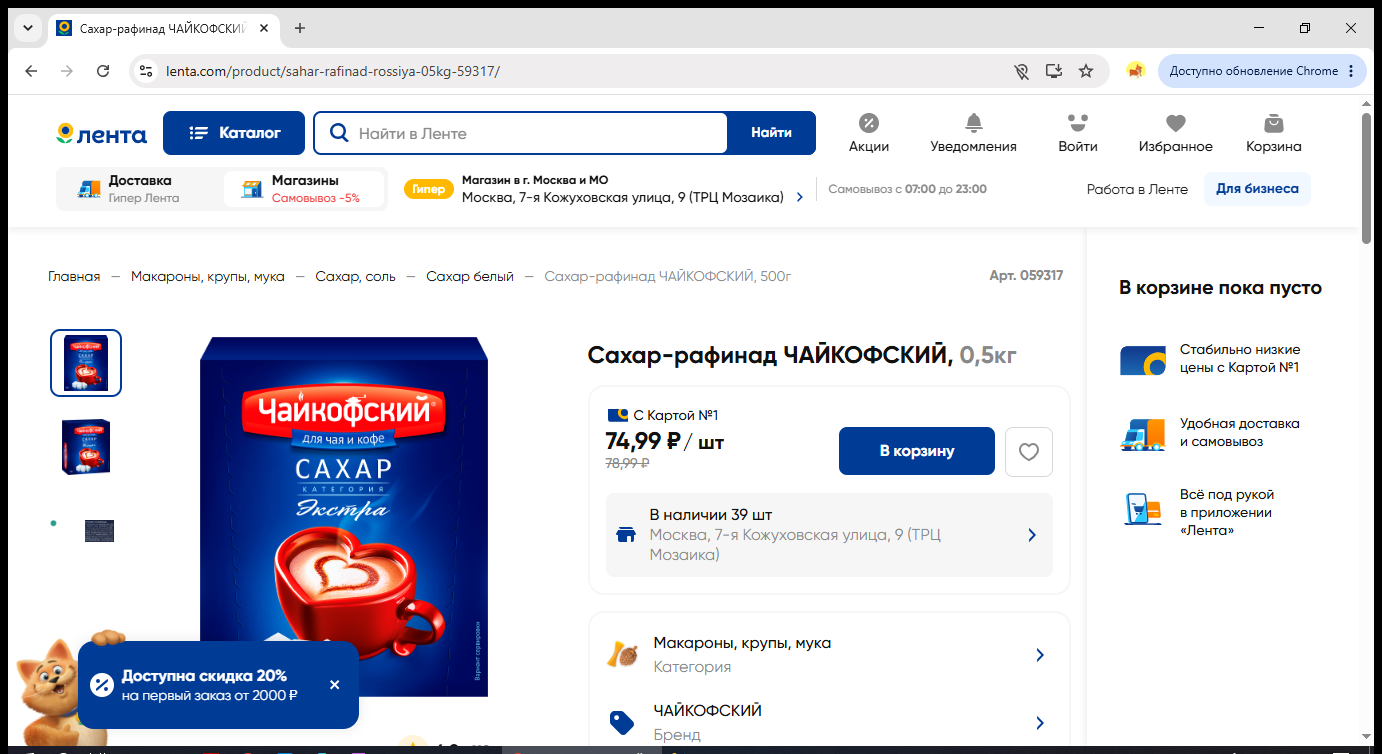Bookmark this page with the star icon
The width and height of the screenshot is (1382, 754).
pyautogui.click(x=1086, y=71)
